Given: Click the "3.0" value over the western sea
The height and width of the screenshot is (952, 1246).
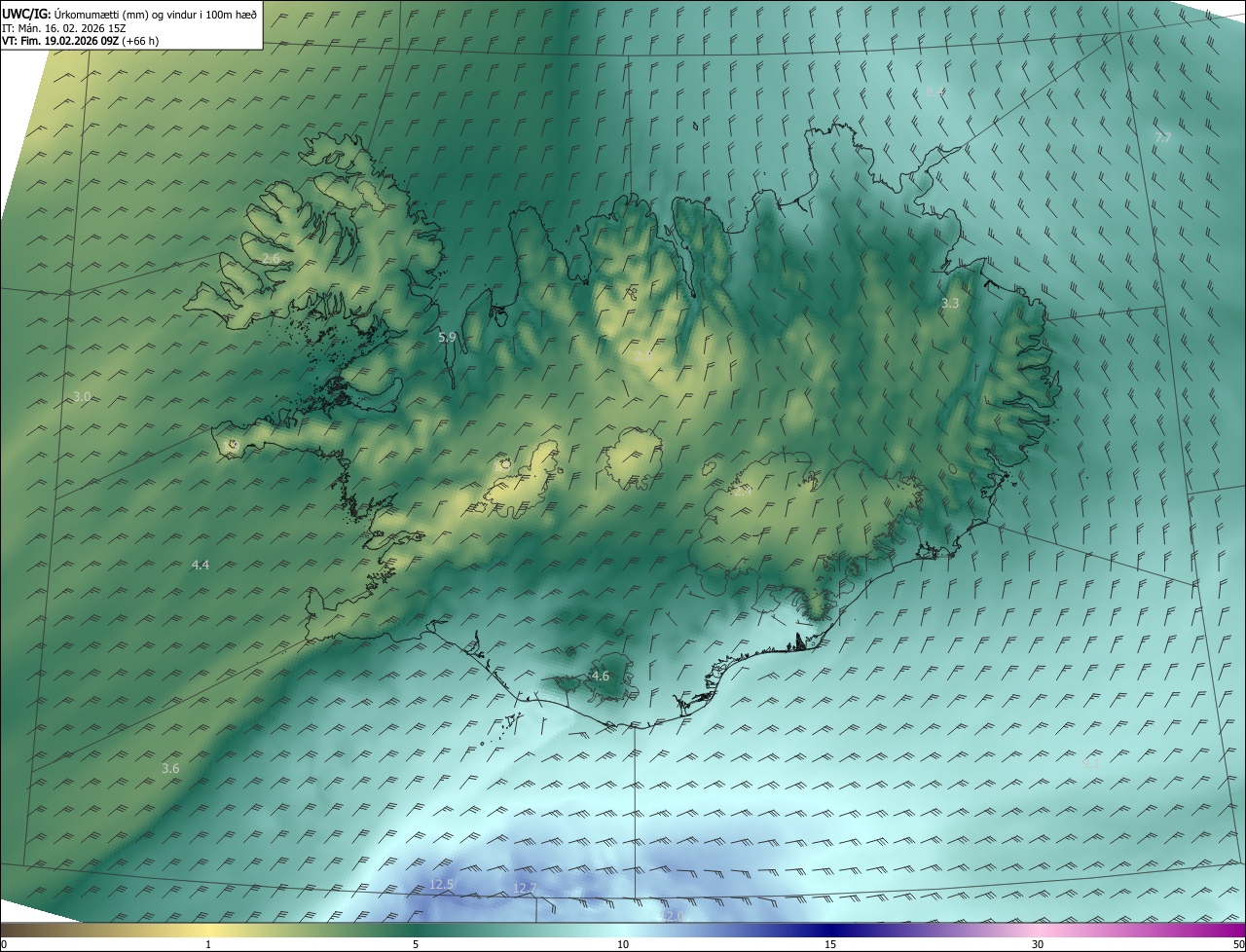Looking at the screenshot, I should (82, 397).
